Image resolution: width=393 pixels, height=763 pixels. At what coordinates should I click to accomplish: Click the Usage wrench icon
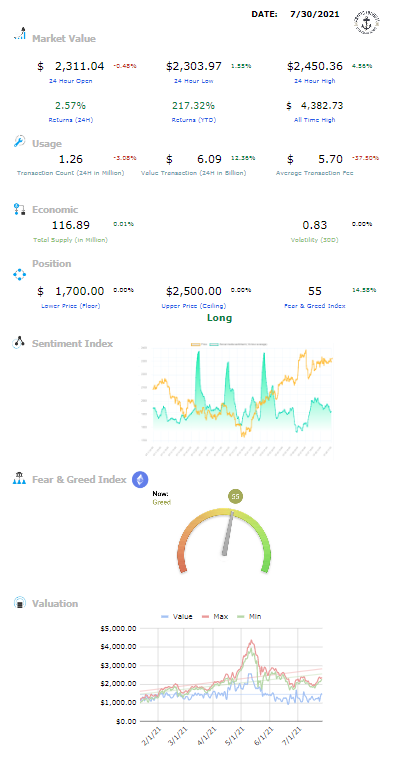point(18,142)
